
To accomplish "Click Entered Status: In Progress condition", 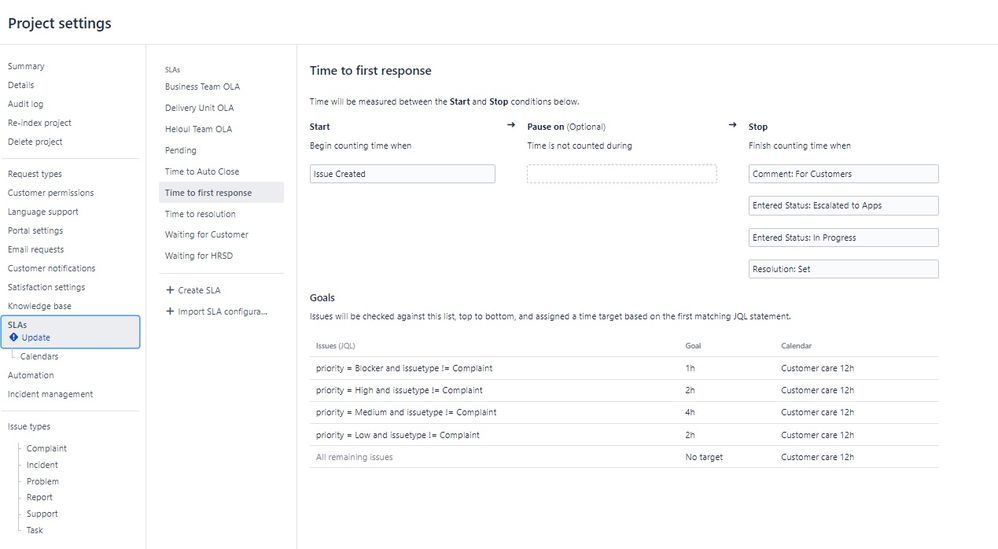I will pos(843,237).
